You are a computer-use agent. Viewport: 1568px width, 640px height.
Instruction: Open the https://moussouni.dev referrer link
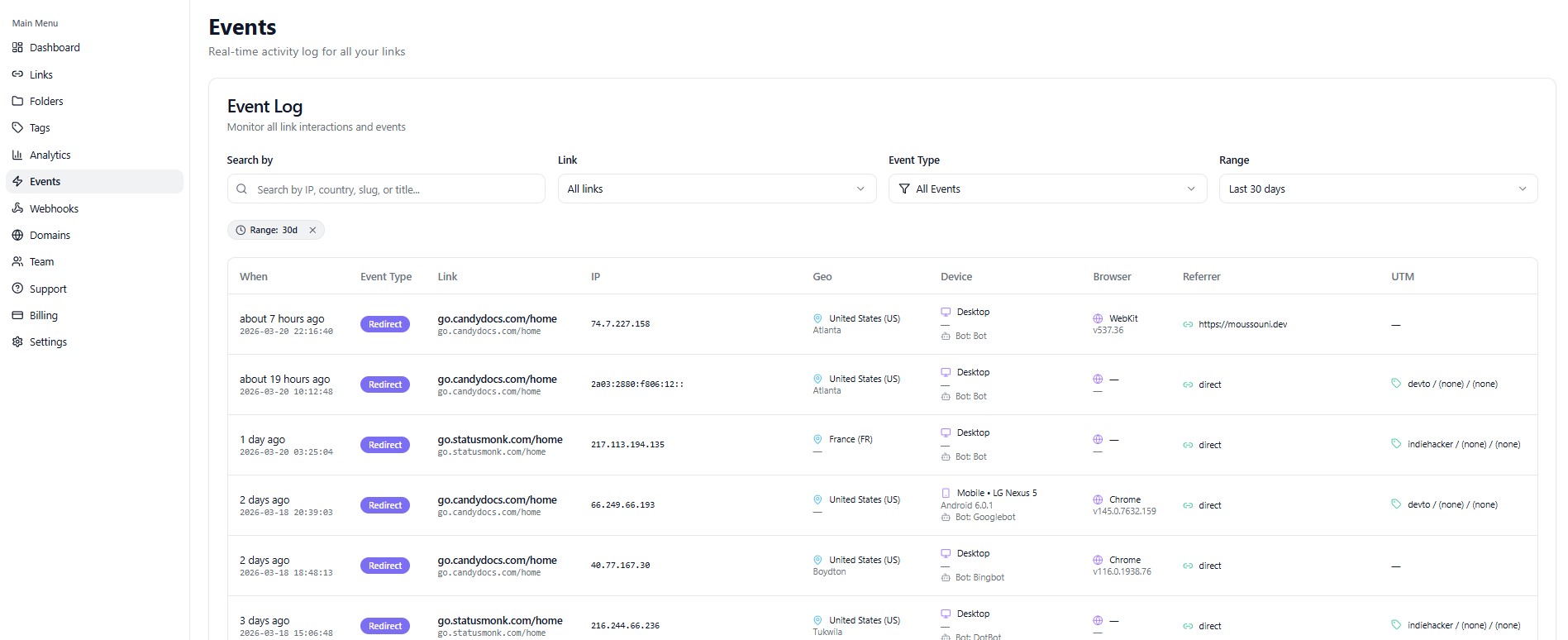1242,325
